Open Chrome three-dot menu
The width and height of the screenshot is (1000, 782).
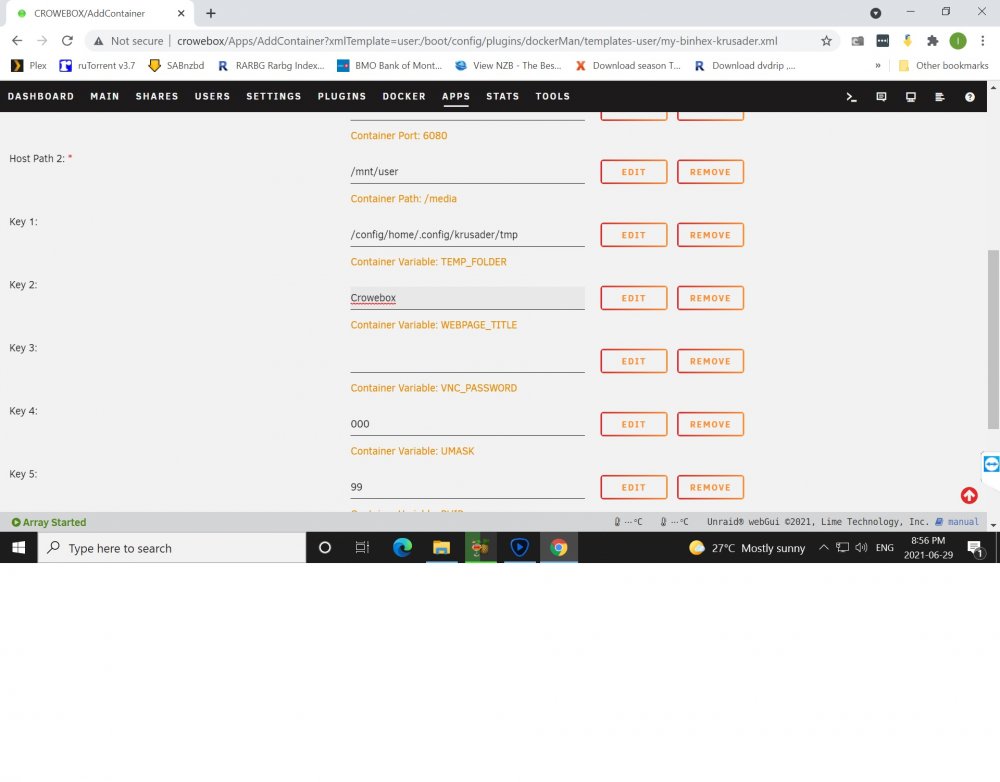(982, 41)
